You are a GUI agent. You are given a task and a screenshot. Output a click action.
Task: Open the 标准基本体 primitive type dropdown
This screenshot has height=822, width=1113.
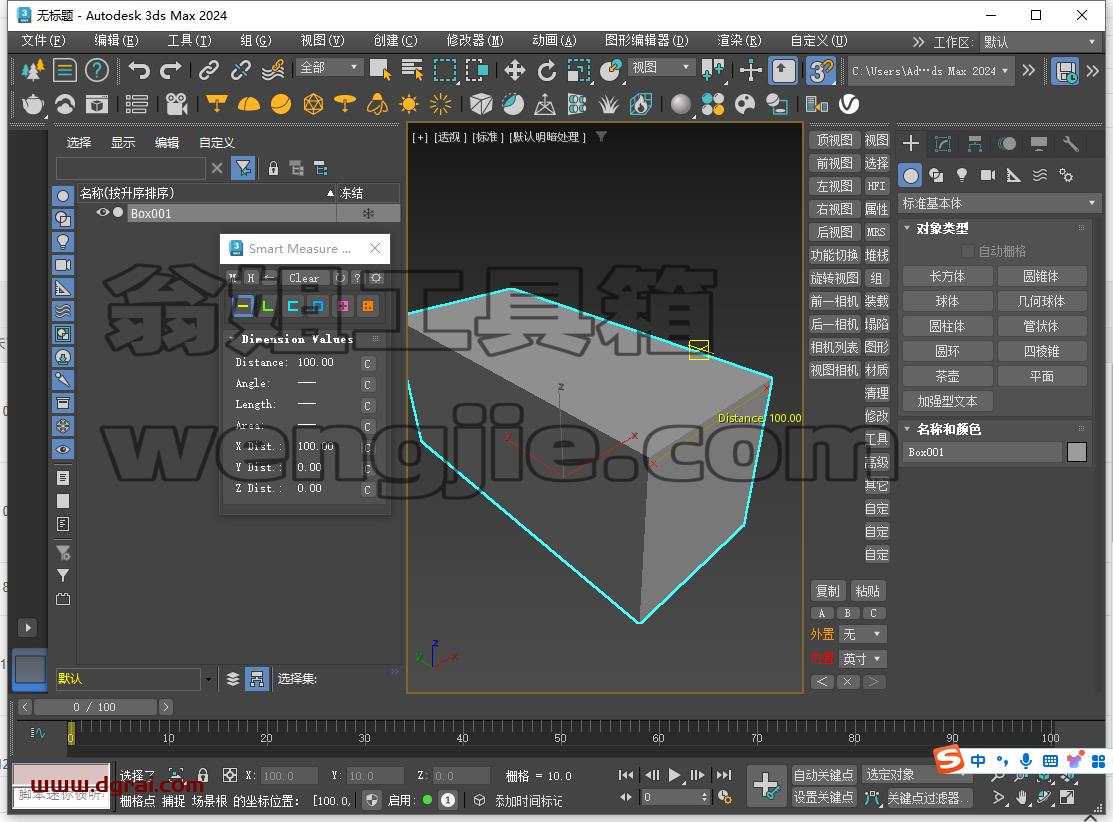(x=999, y=203)
